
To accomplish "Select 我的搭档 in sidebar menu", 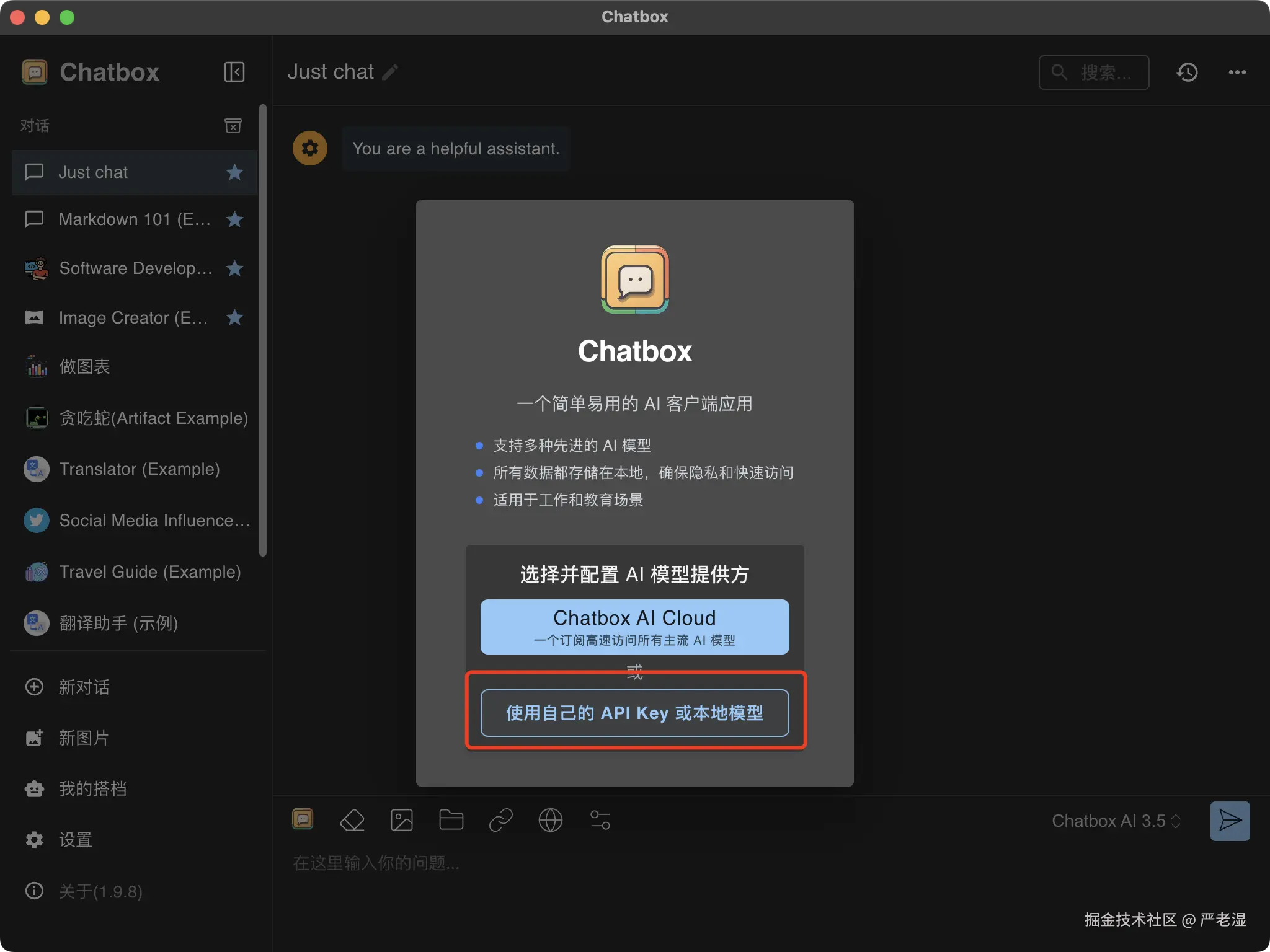I will point(92,788).
